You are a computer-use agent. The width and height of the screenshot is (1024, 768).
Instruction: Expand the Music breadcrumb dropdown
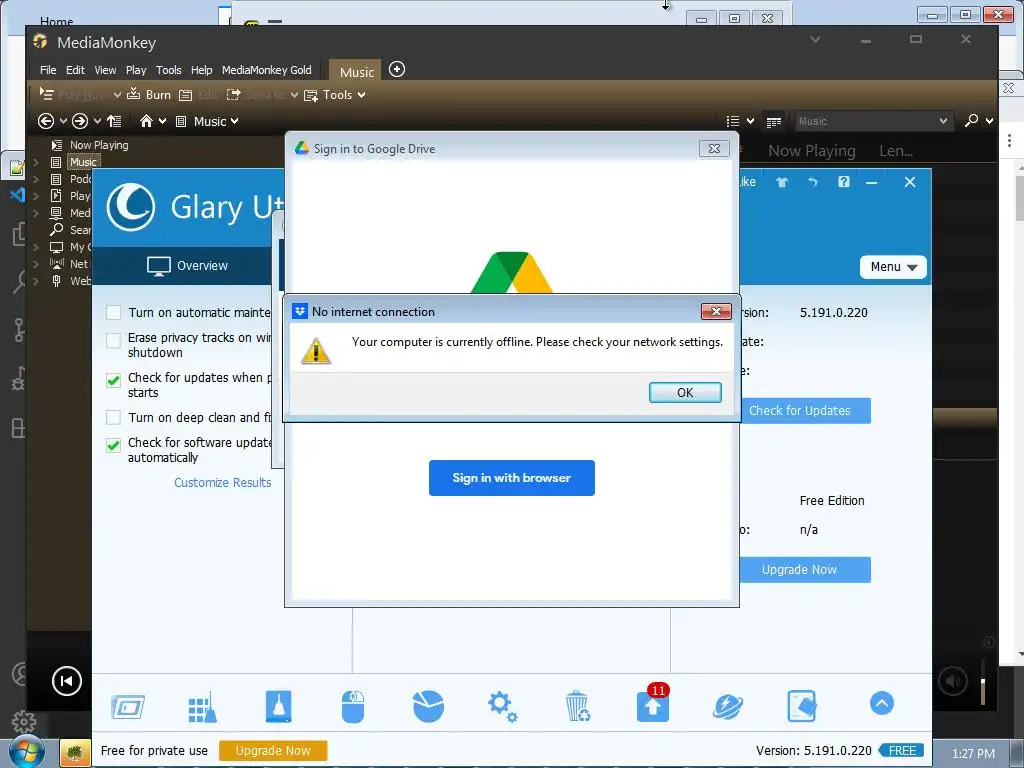coord(234,121)
